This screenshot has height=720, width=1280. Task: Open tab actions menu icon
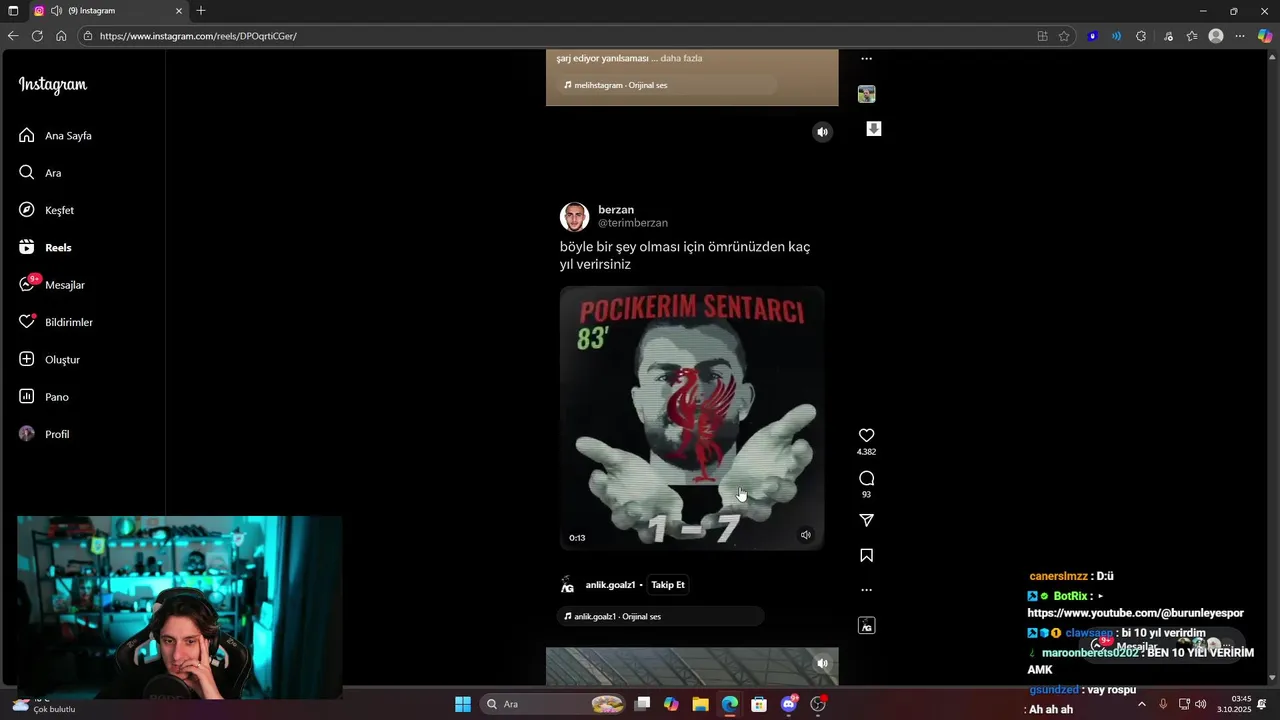[13, 11]
